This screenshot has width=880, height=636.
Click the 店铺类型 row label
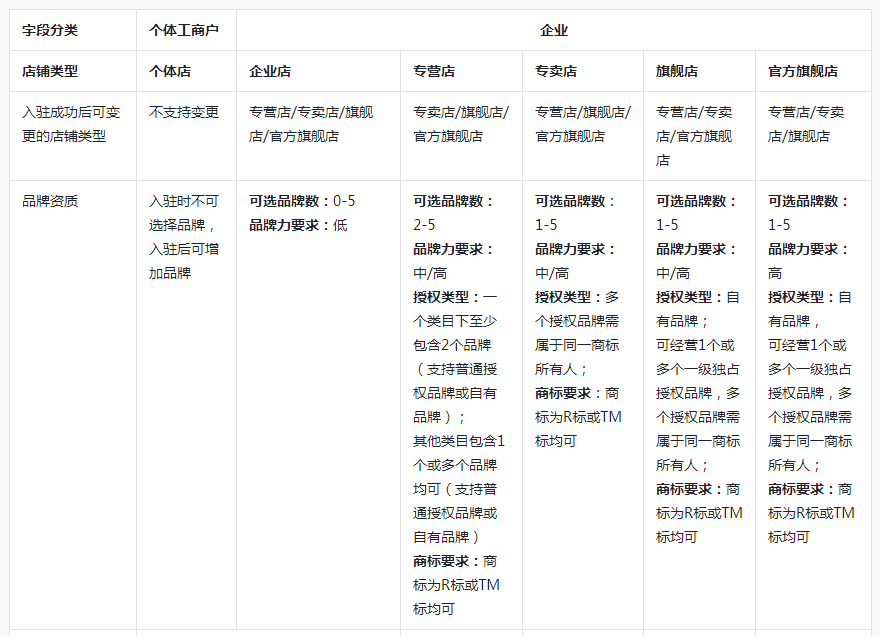[x=45, y=70]
